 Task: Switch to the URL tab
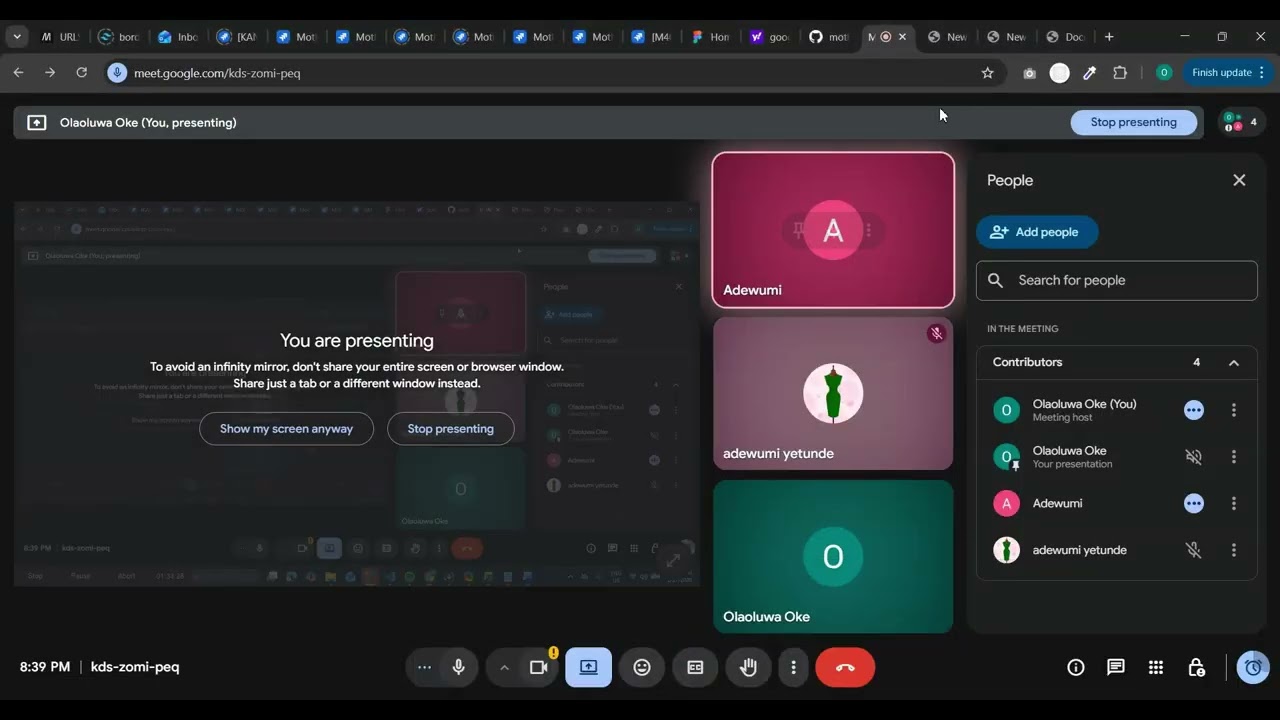60,37
